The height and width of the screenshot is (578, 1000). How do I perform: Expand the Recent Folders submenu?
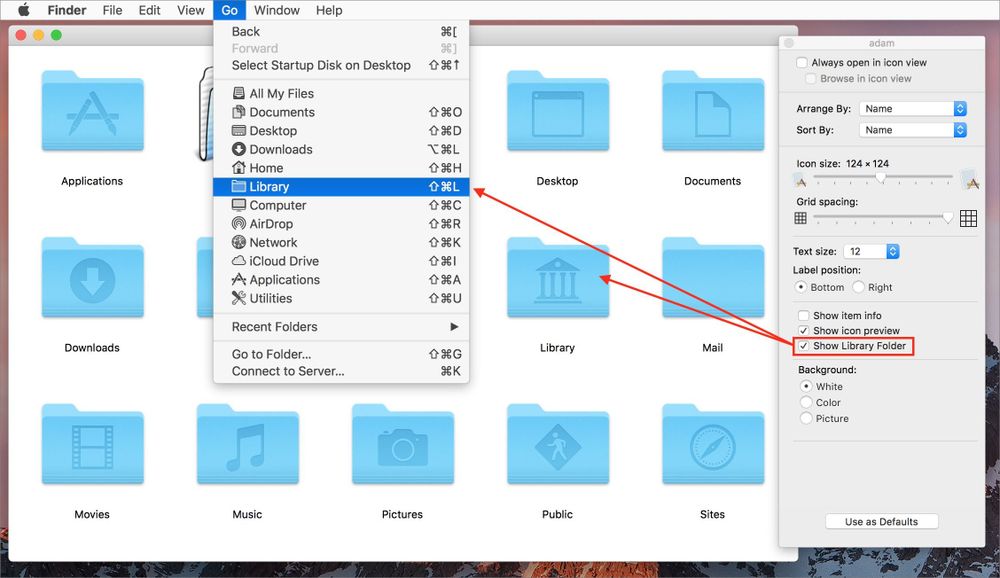tap(341, 327)
